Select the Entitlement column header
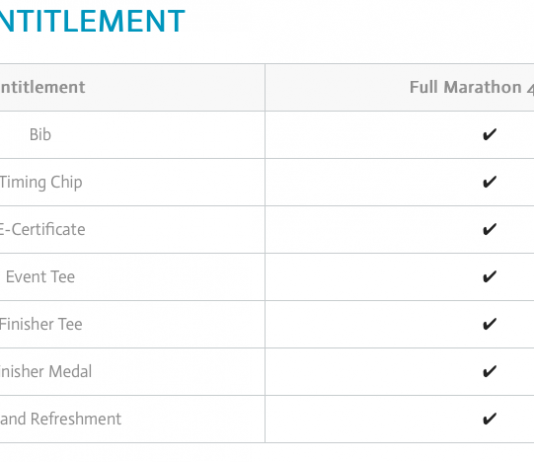Viewport: 534px width, 462px height. click(x=42, y=87)
